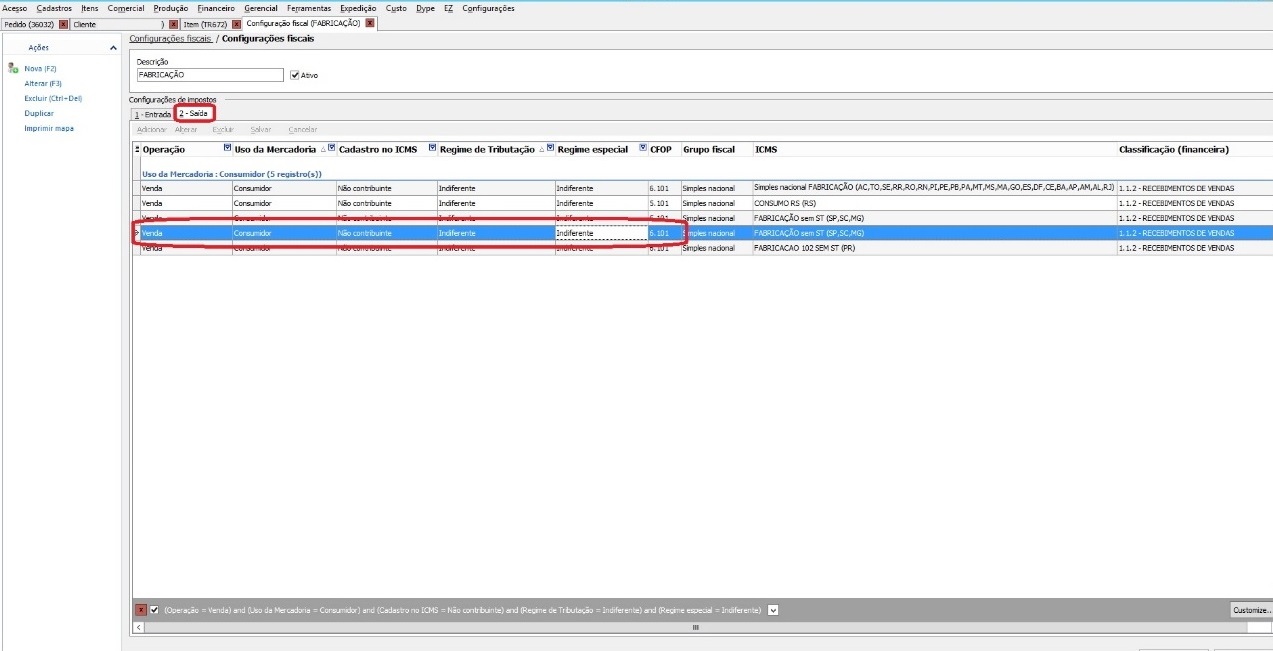Collapse the Ações panel chevron
1273x651 pixels.
(x=113, y=48)
